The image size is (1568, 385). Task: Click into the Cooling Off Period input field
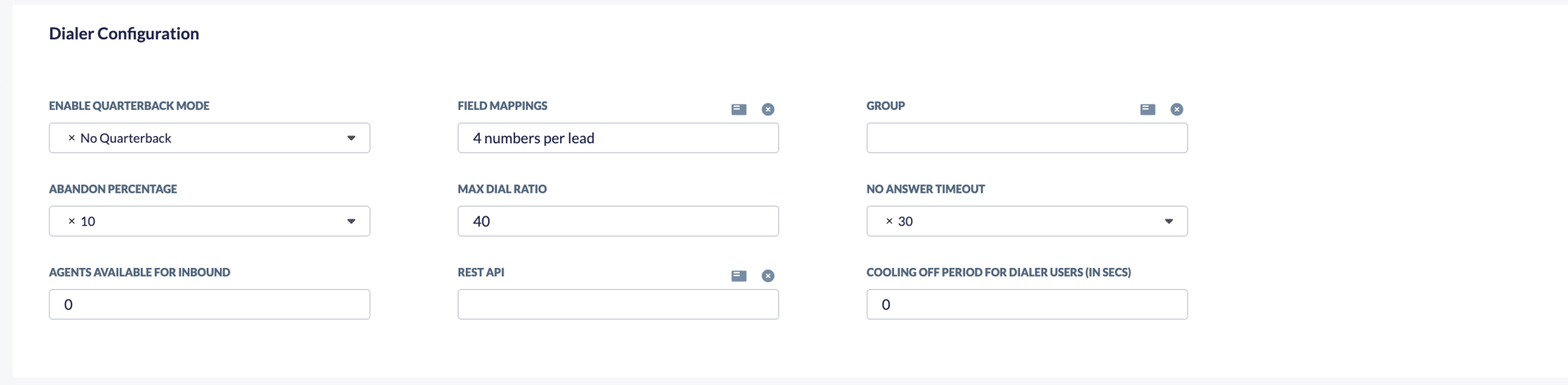[x=1027, y=305]
